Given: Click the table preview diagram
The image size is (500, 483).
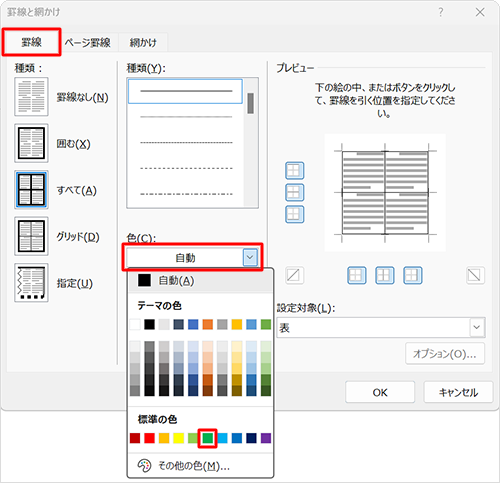Looking at the screenshot, I should pos(385,192).
